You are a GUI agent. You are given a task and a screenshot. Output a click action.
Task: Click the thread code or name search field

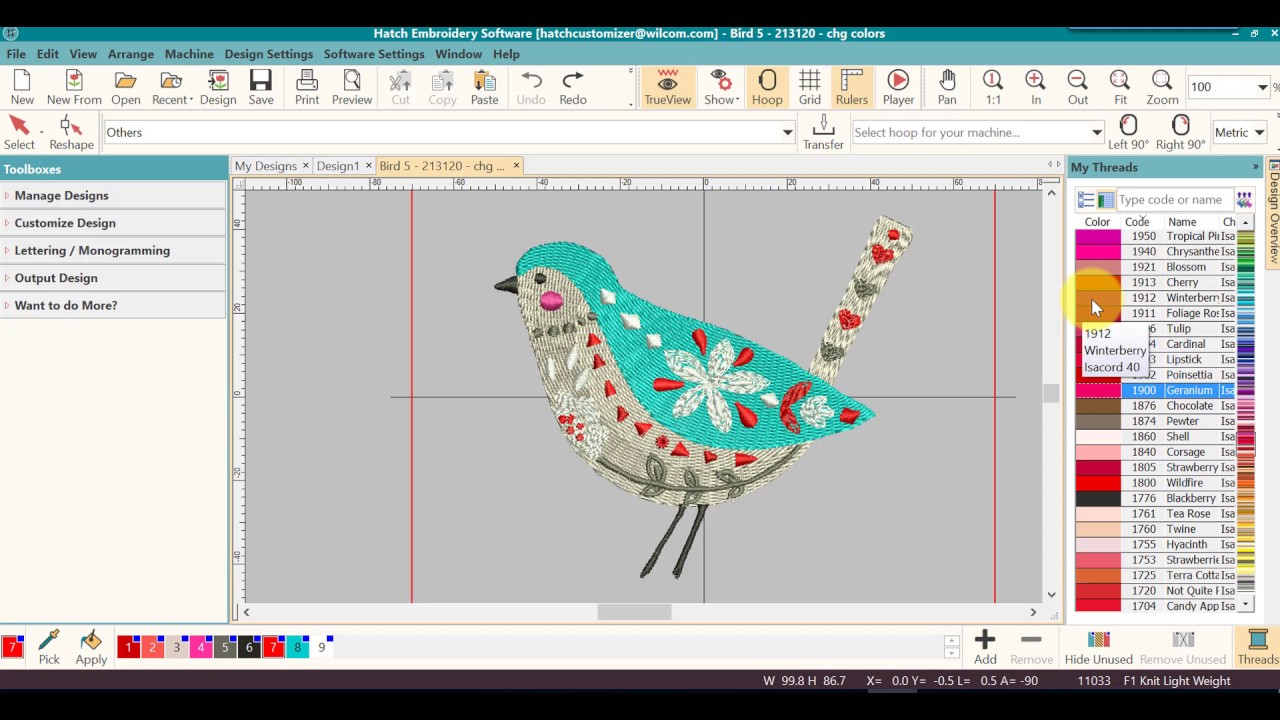(x=1172, y=200)
